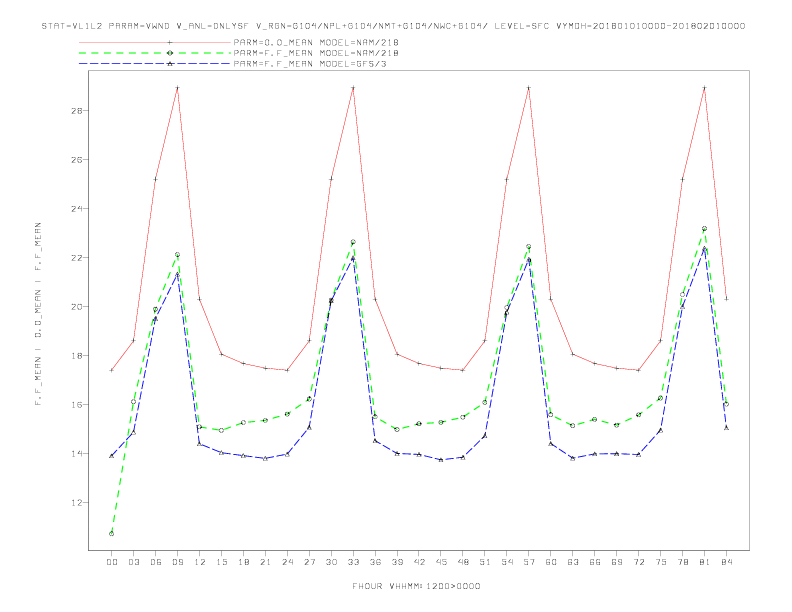This screenshot has width=792, height=612.
Task: Click x-axis tick label 33
Action: point(353,562)
